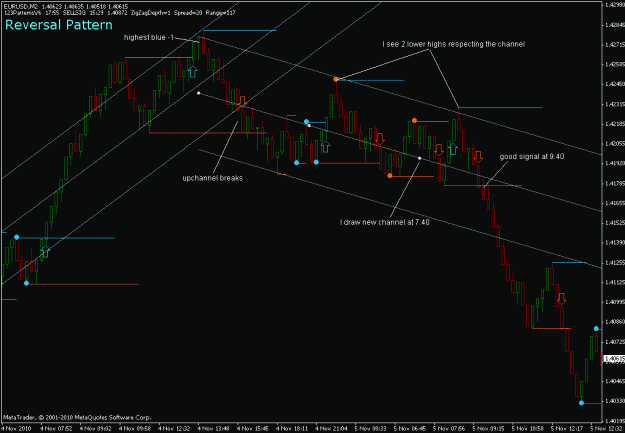Click the "4 Nov 12:32" time label
Screen dimensions: 625x433
(x=174, y=429)
